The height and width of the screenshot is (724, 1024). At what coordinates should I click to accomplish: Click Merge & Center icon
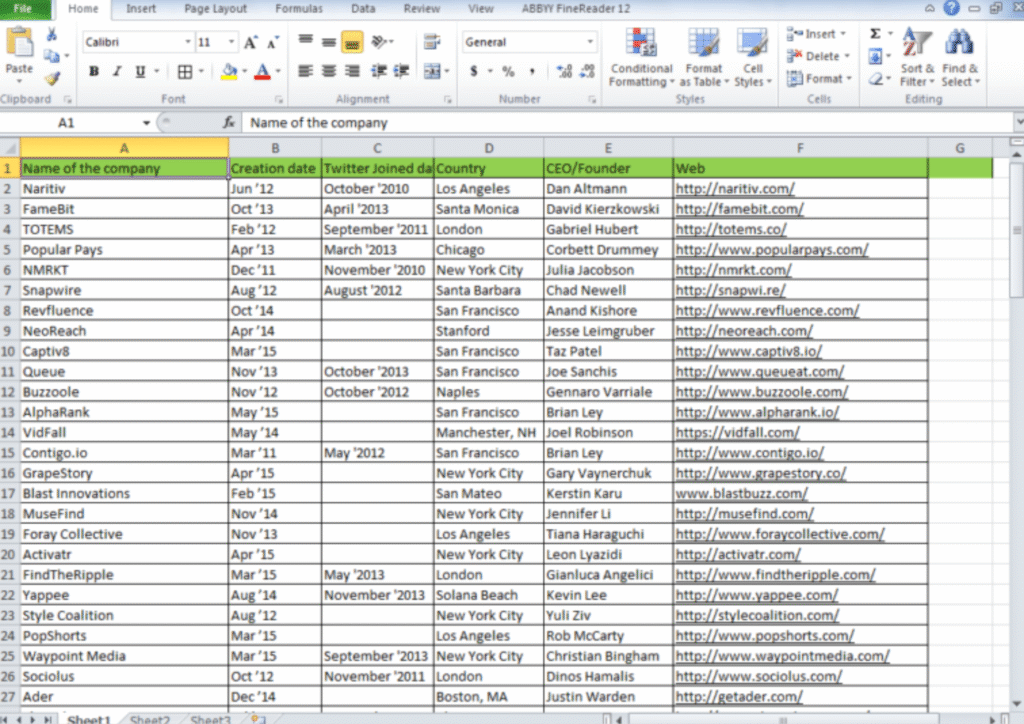click(x=432, y=71)
